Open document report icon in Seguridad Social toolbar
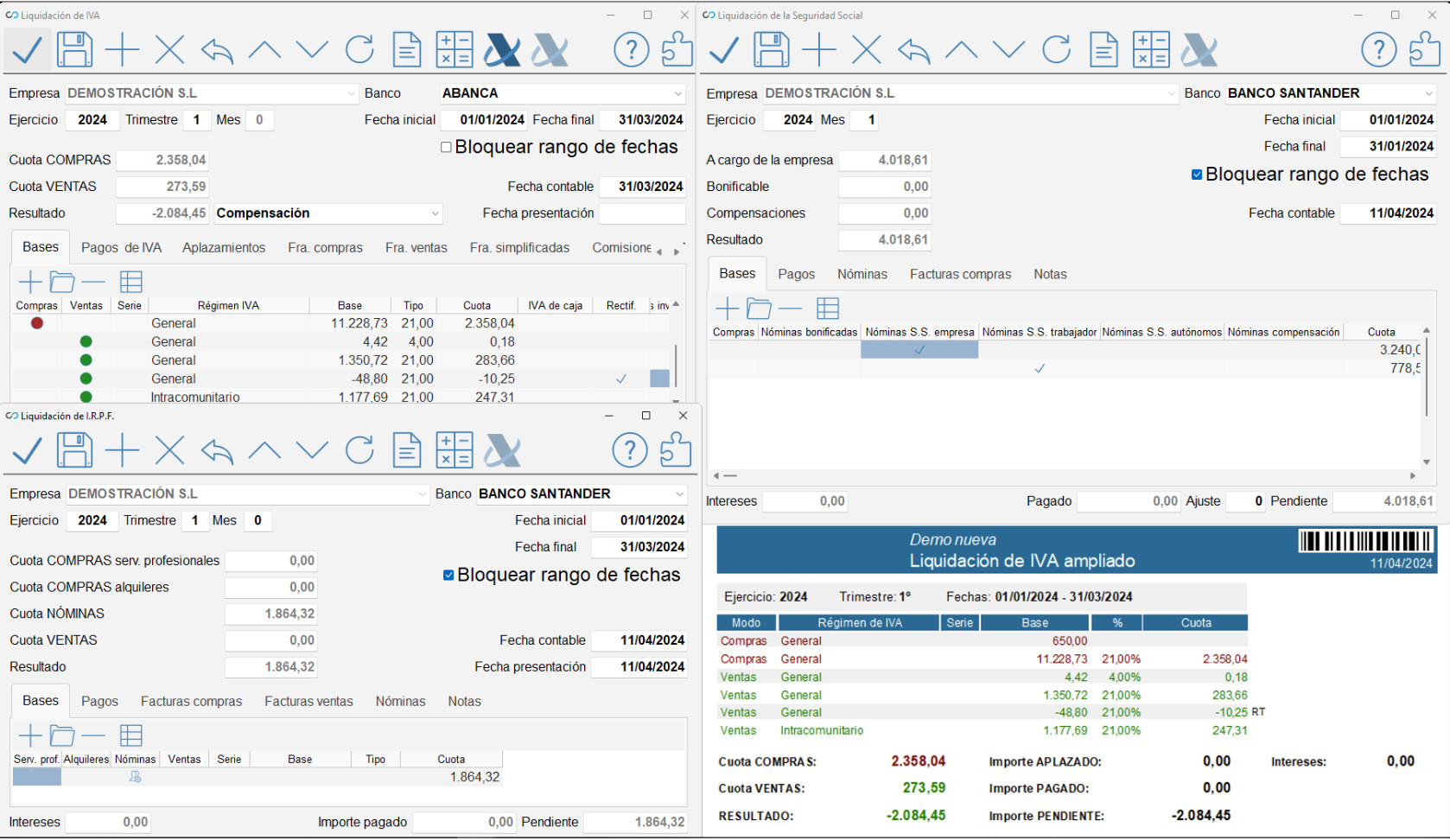 (1103, 49)
